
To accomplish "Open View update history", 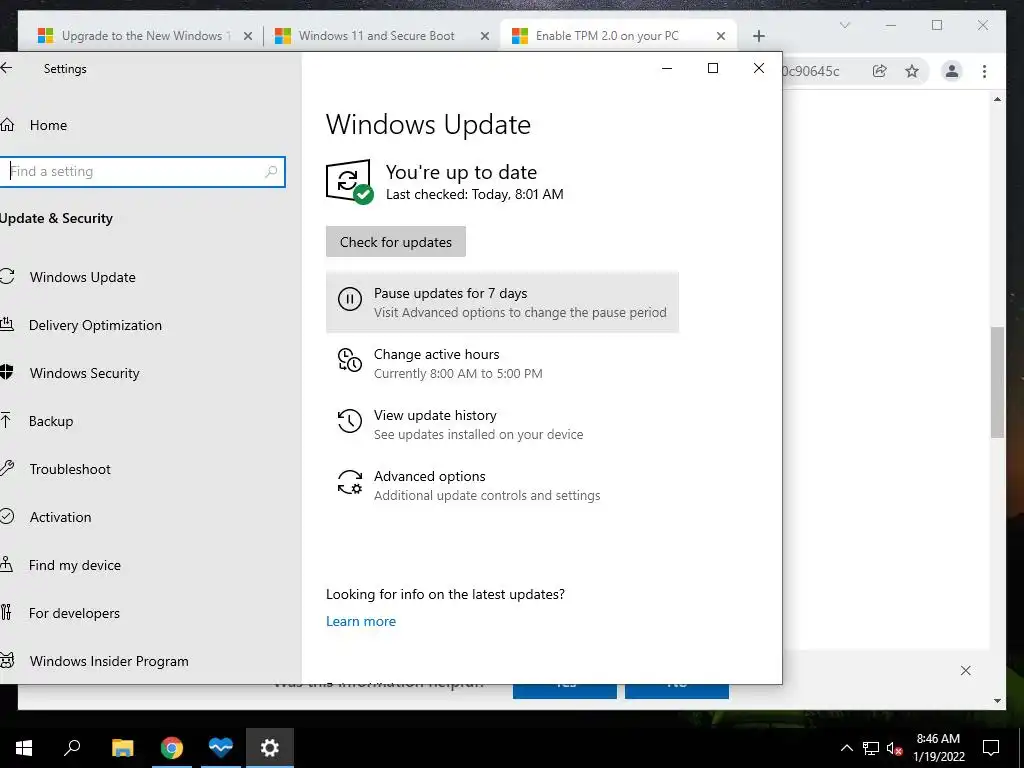I will [x=502, y=424].
